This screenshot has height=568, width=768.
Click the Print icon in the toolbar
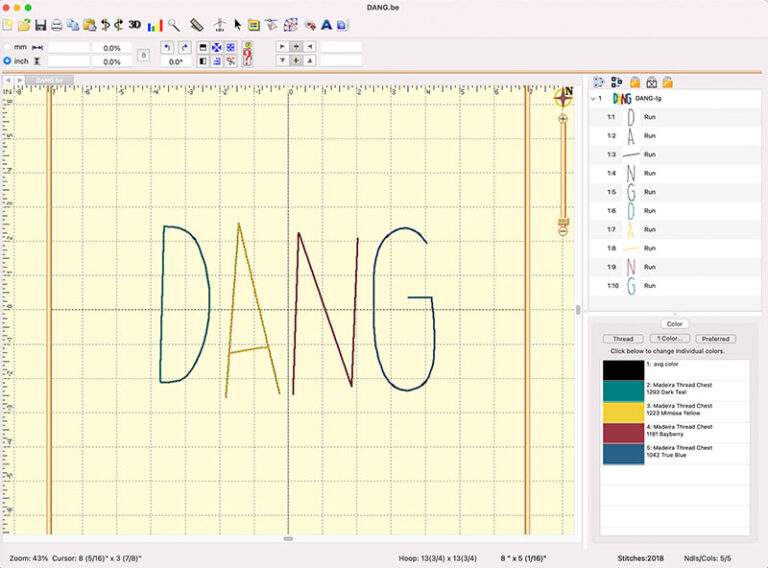(57, 24)
